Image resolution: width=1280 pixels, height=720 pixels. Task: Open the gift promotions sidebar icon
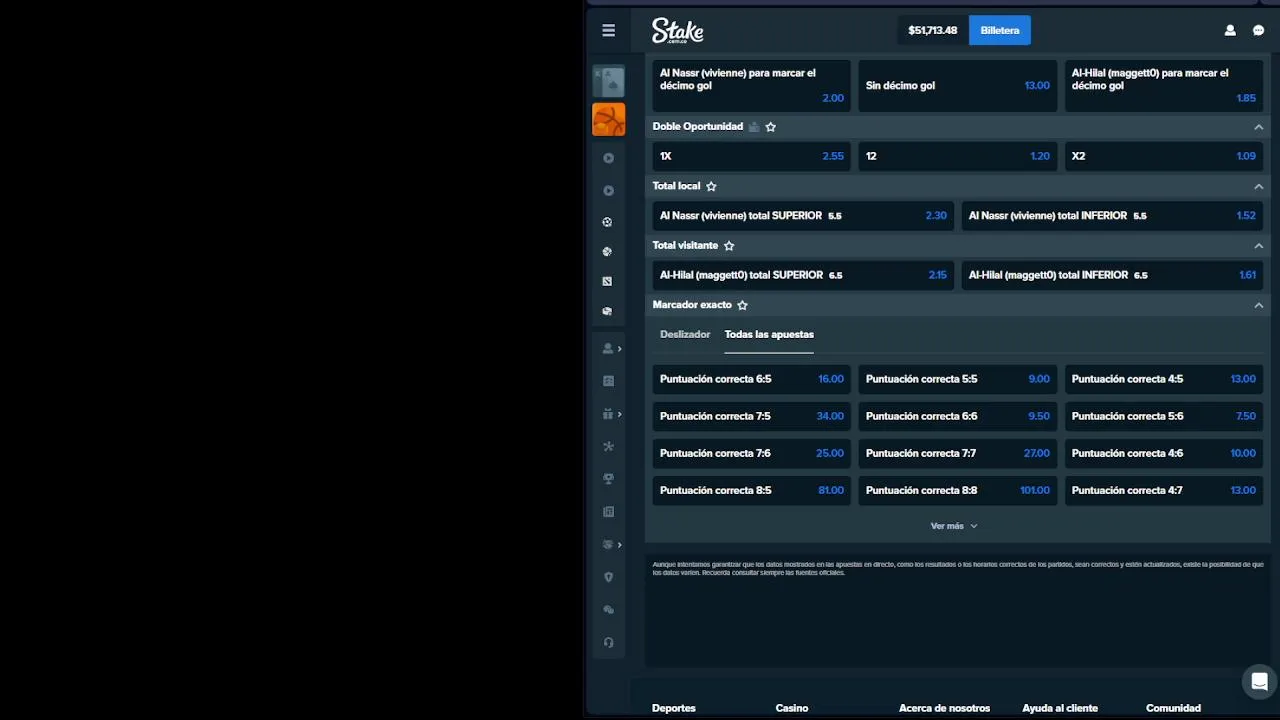tap(607, 414)
